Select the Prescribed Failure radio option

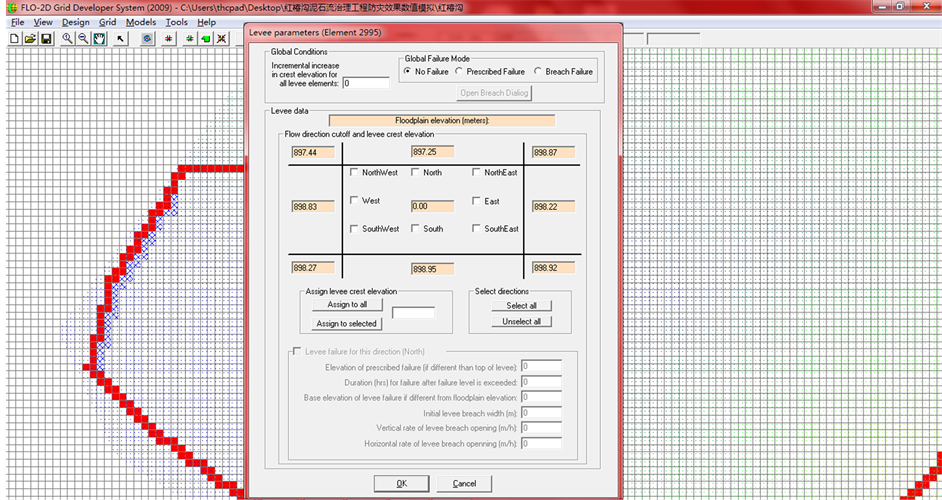460,72
